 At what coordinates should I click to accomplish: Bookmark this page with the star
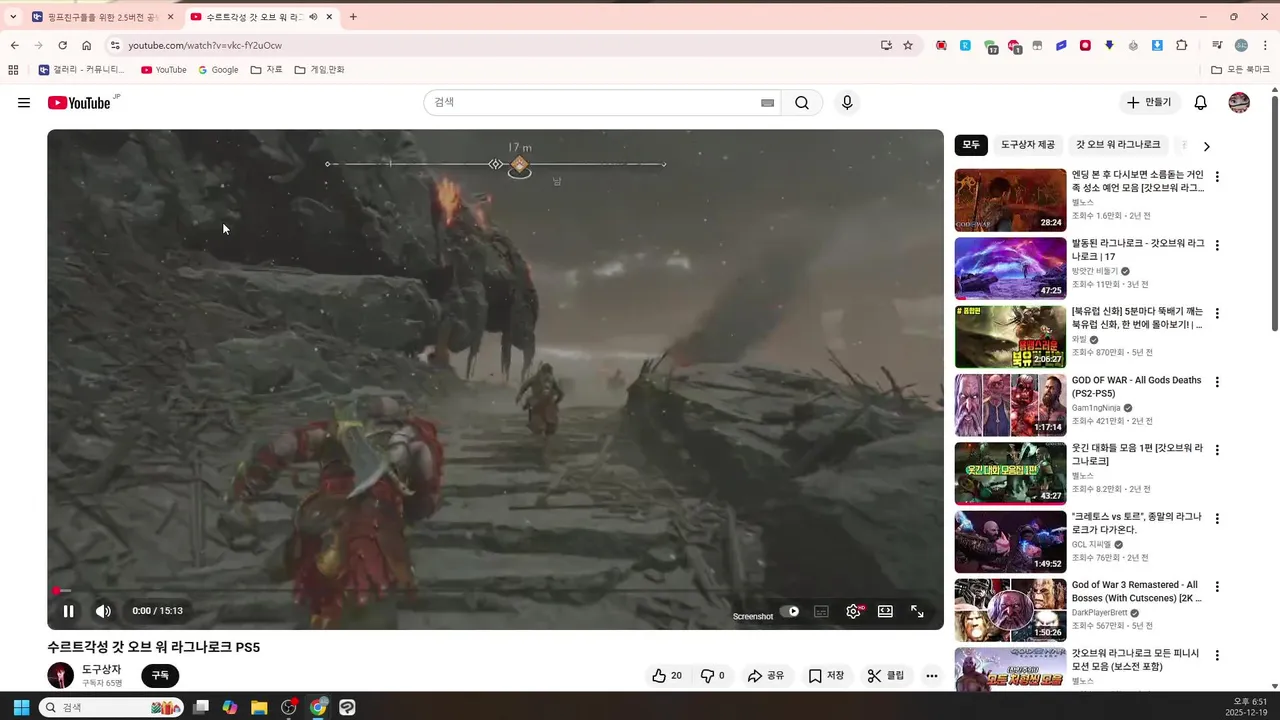[x=908, y=45]
